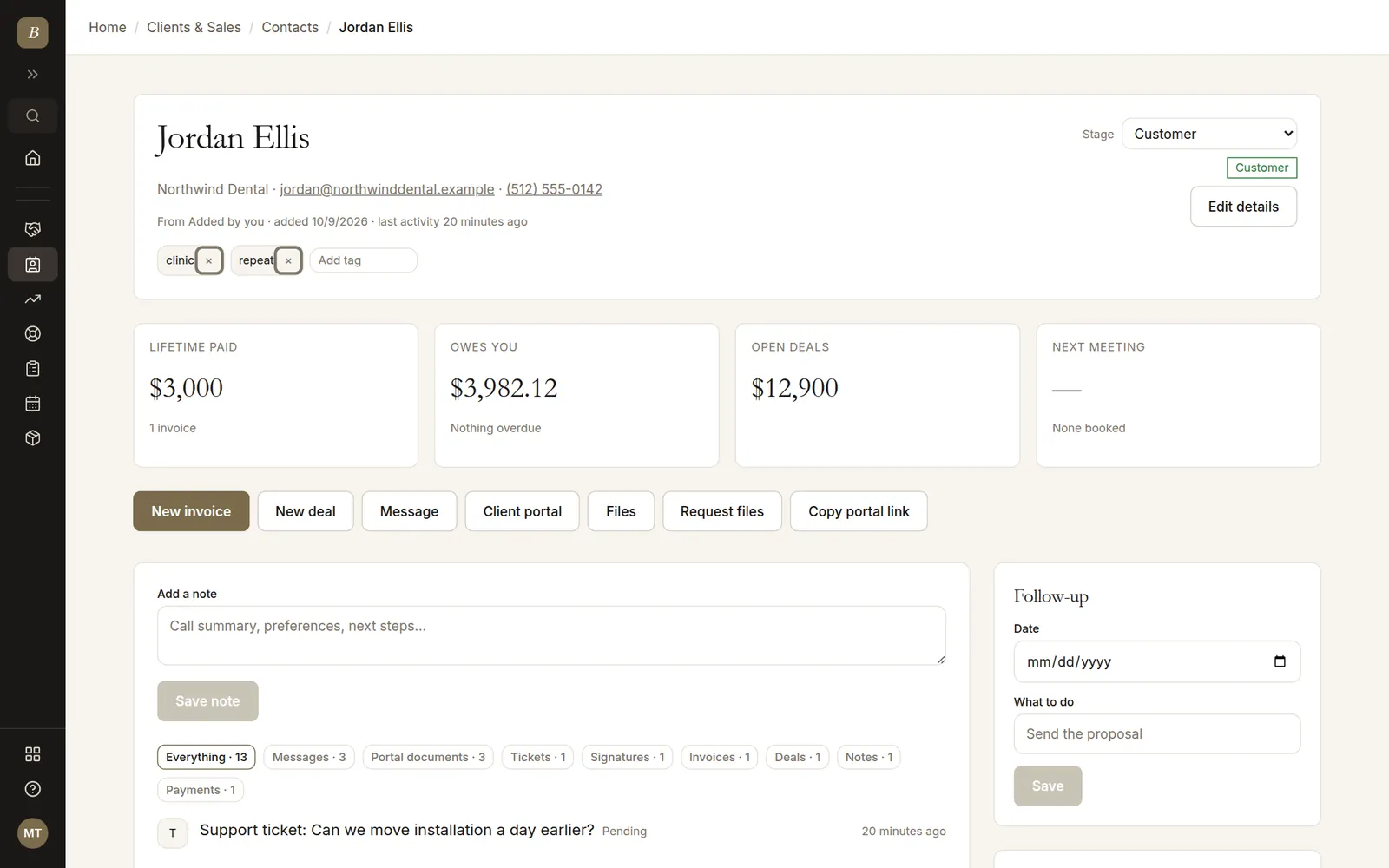
Task: Click the jordan@northwinddental.example email link
Action: [387, 189]
